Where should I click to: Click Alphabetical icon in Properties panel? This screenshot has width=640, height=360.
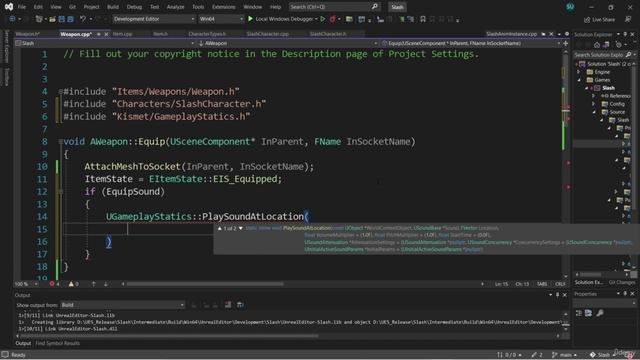pyautogui.click(x=589, y=313)
